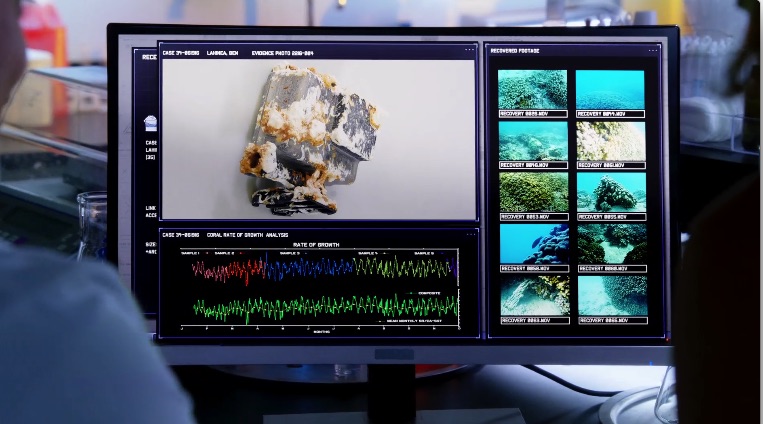Image resolution: width=763 pixels, height=424 pixels.
Task: Click the Recovered Footage panel title
Action: [515, 51]
